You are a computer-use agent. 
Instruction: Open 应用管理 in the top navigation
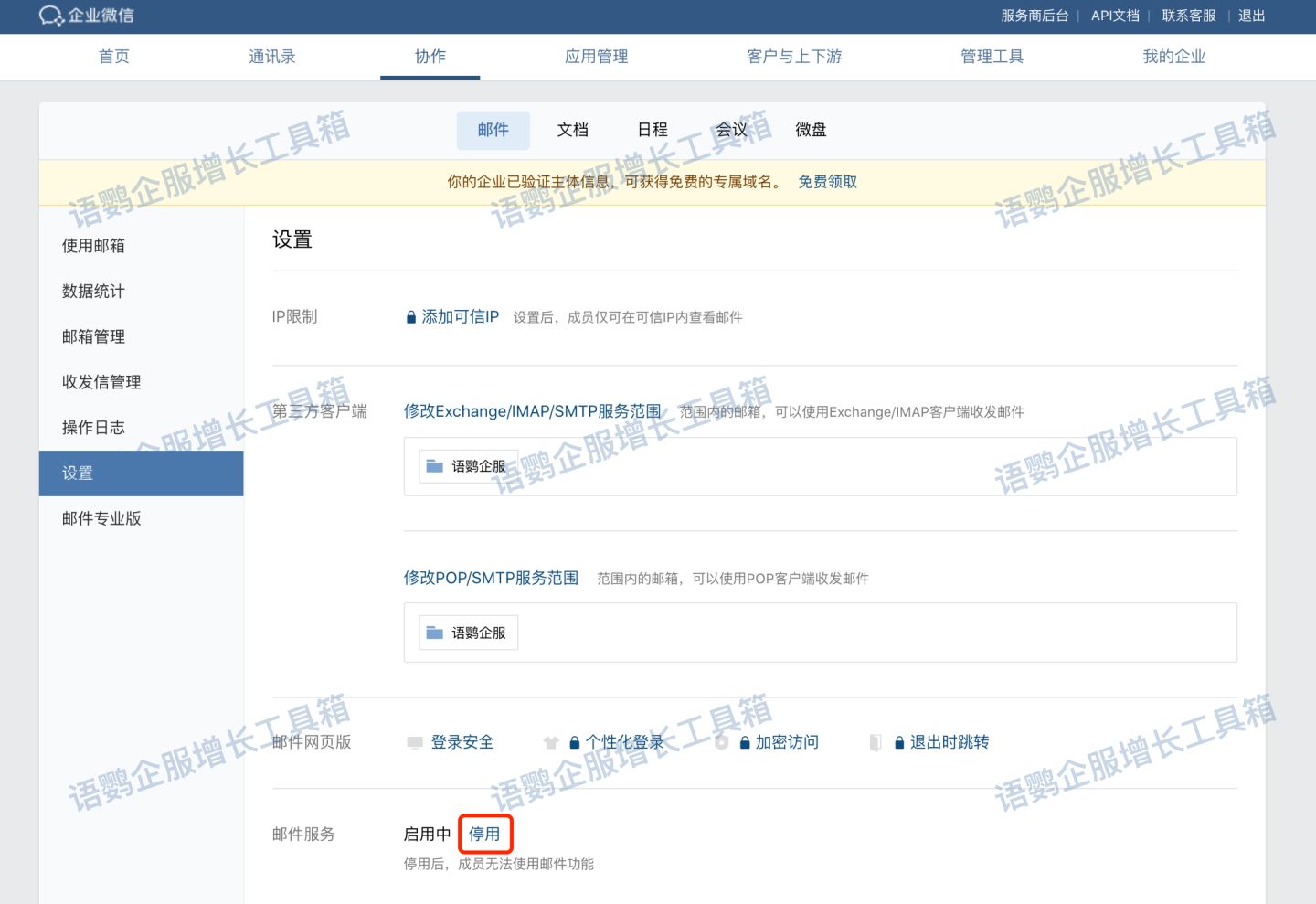point(596,57)
